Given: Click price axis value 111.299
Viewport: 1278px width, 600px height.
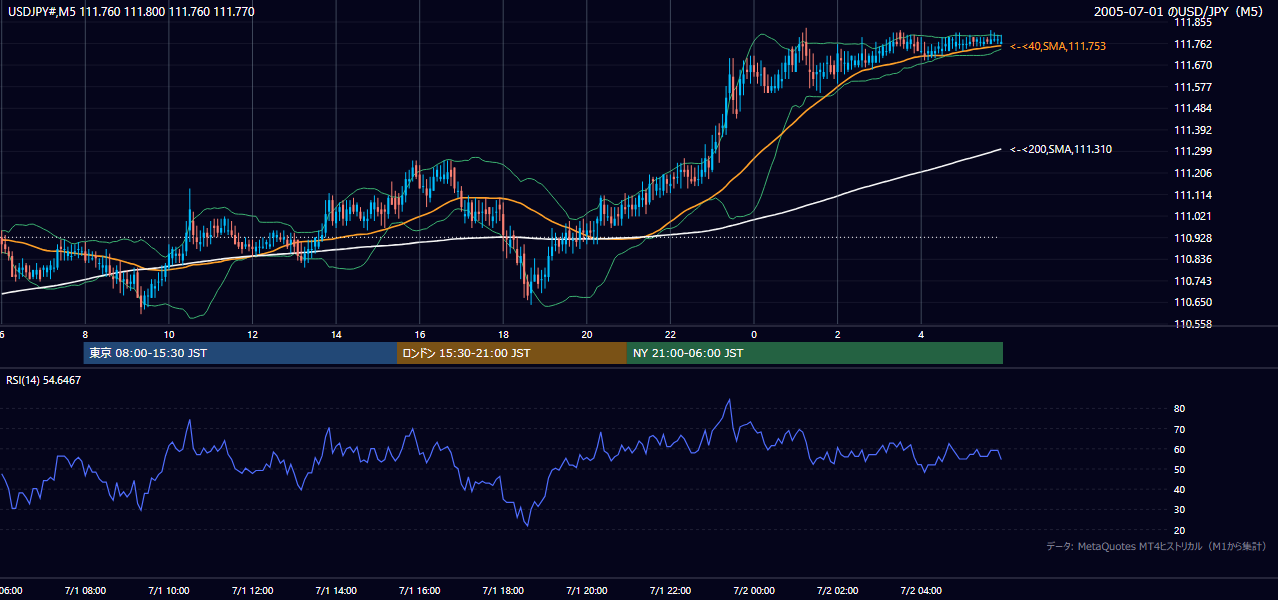Looking at the screenshot, I should (x=1193, y=151).
